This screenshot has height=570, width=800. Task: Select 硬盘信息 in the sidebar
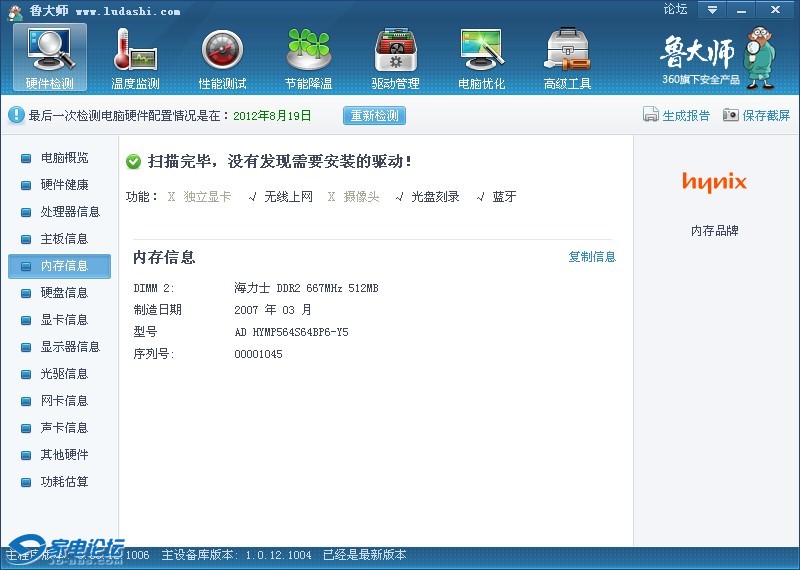tap(64, 293)
